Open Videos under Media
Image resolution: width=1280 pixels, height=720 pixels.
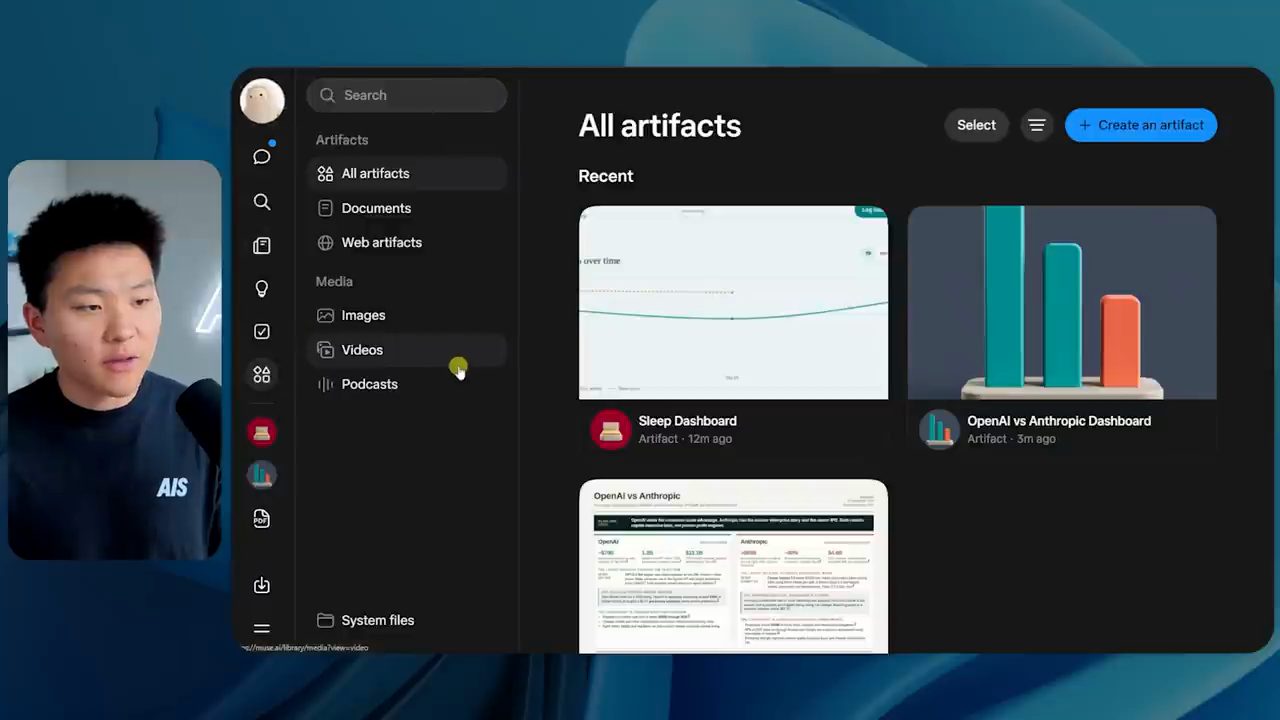click(x=407, y=349)
